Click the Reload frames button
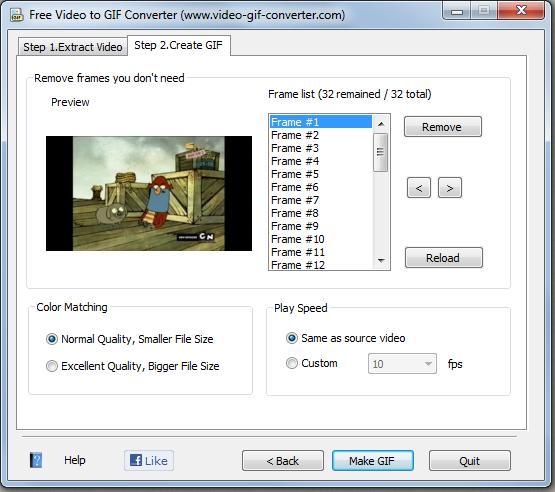The image size is (555, 492). (444, 258)
